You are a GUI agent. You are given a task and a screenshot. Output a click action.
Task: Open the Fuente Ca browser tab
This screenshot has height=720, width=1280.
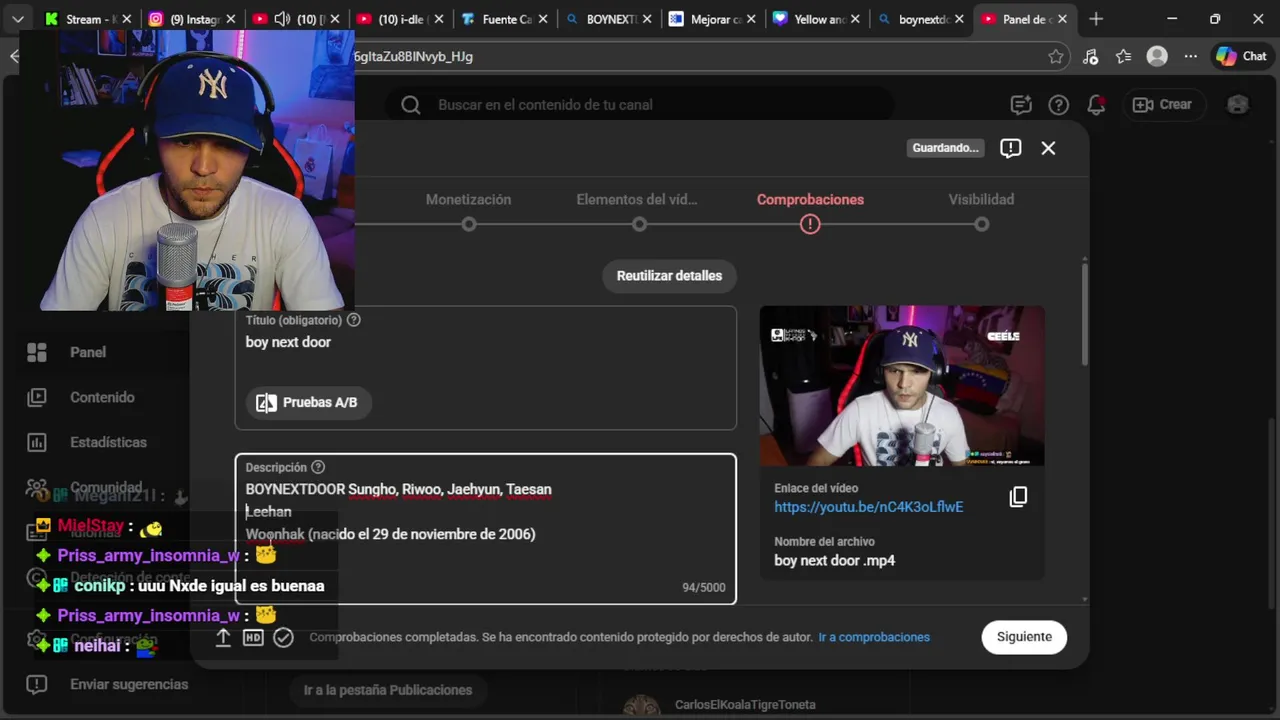click(x=502, y=19)
